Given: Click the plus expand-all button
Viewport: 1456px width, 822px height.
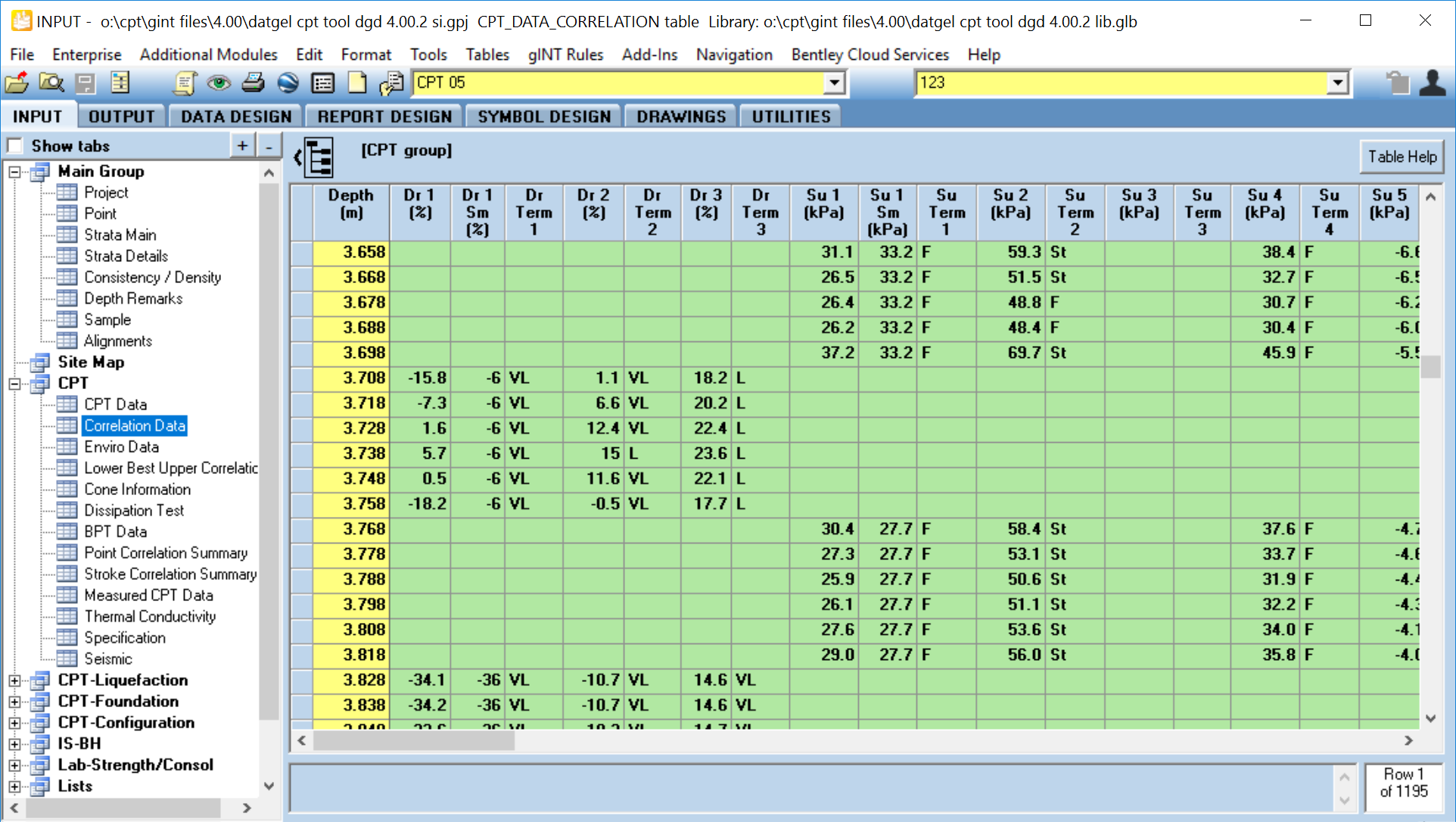Looking at the screenshot, I should pos(242,145).
